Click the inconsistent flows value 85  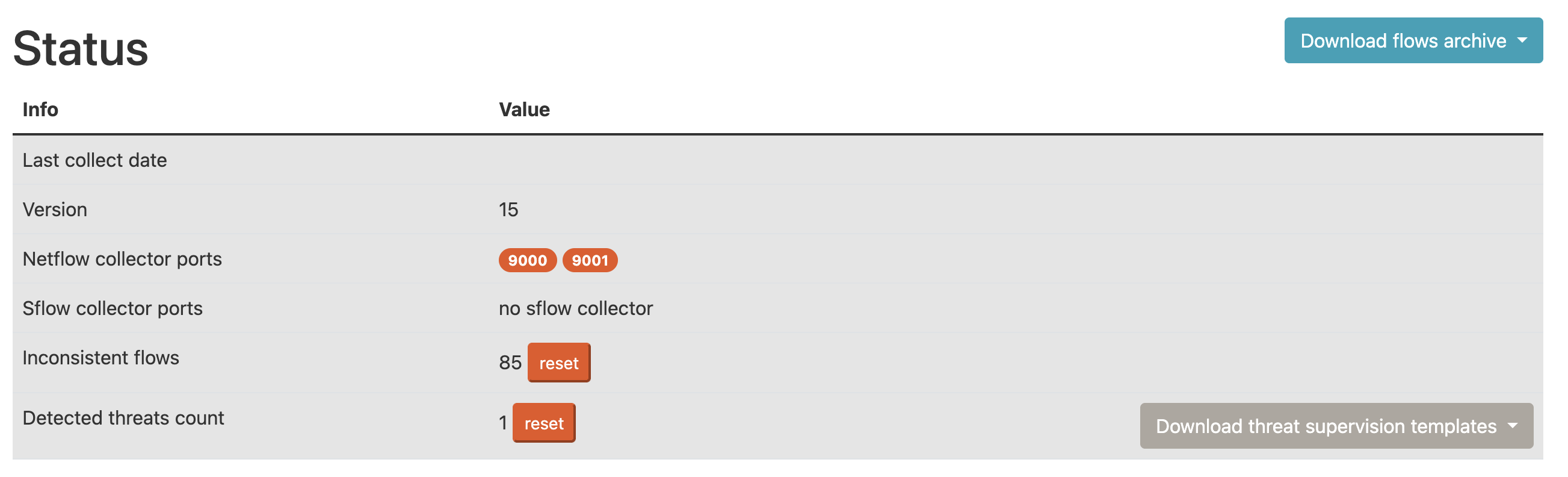pyautogui.click(x=510, y=363)
